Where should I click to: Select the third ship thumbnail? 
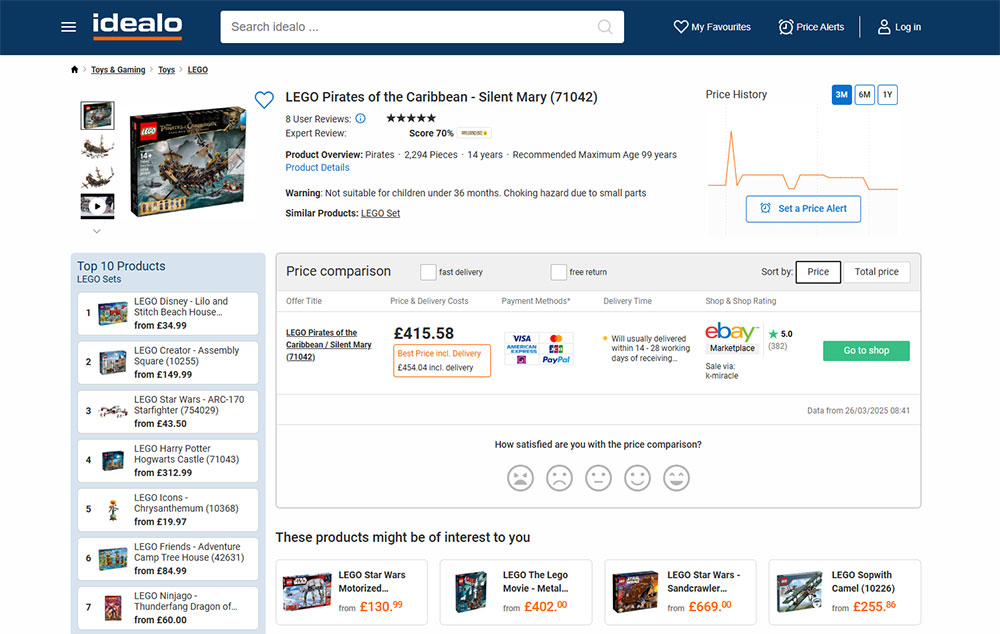point(98,177)
